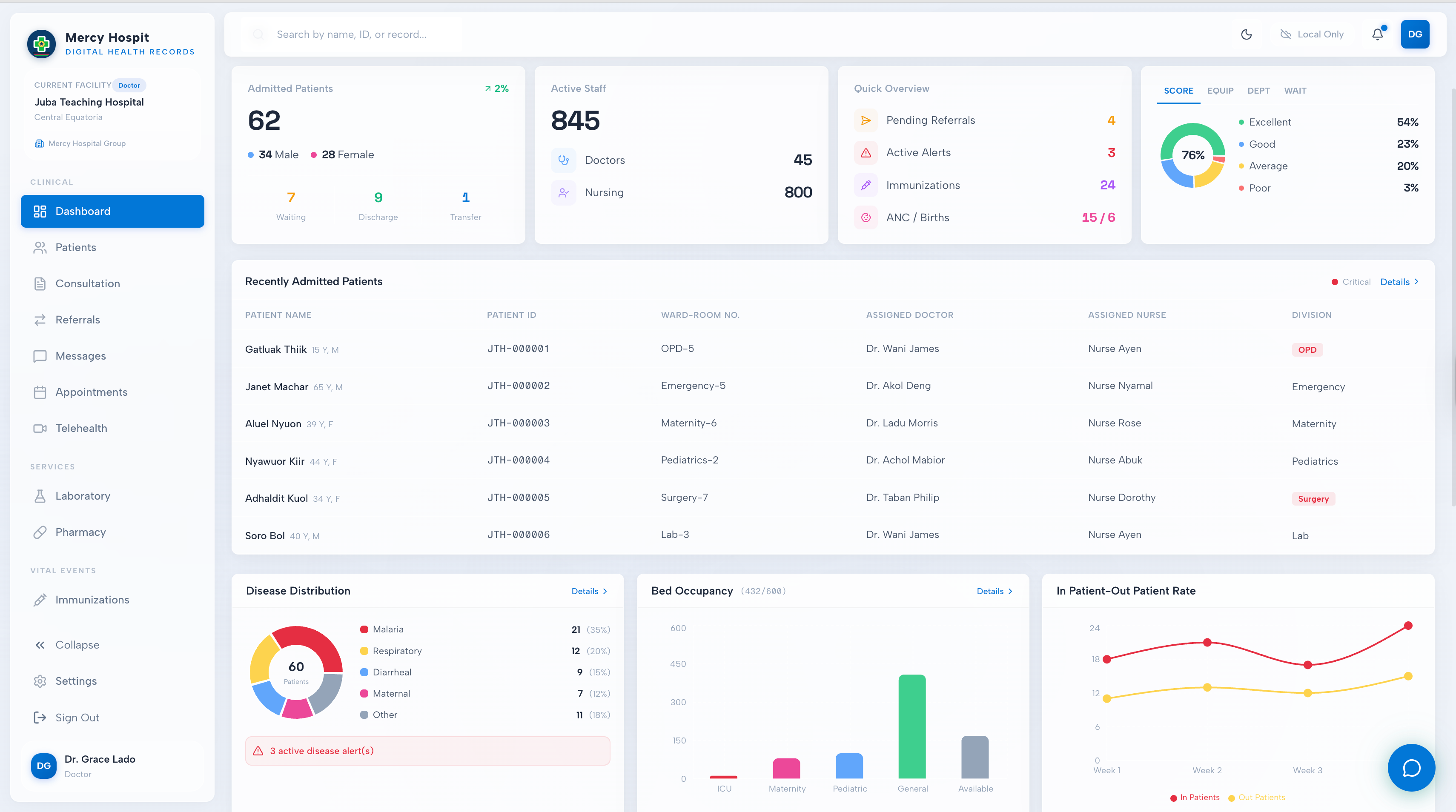1456x812 pixels.
Task: Open the DG profile avatar in top bar
Action: click(x=1415, y=34)
